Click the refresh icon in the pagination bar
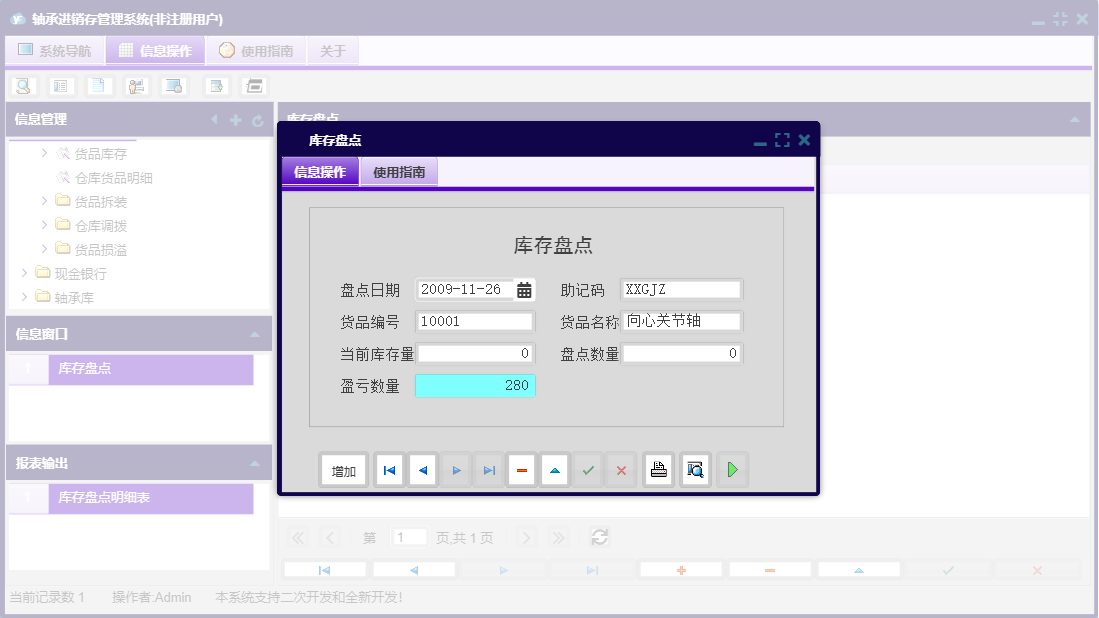1099x618 pixels. coord(599,537)
